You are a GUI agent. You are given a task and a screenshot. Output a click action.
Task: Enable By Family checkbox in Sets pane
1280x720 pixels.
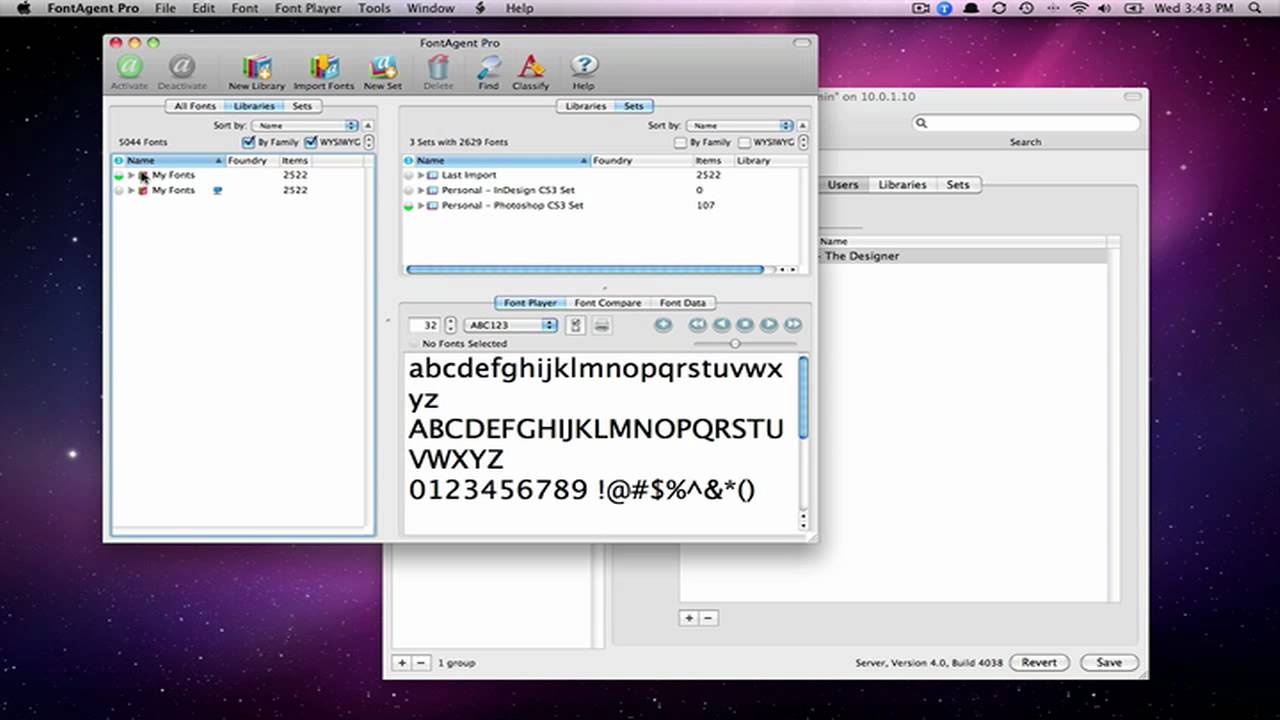tap(681, 142)
